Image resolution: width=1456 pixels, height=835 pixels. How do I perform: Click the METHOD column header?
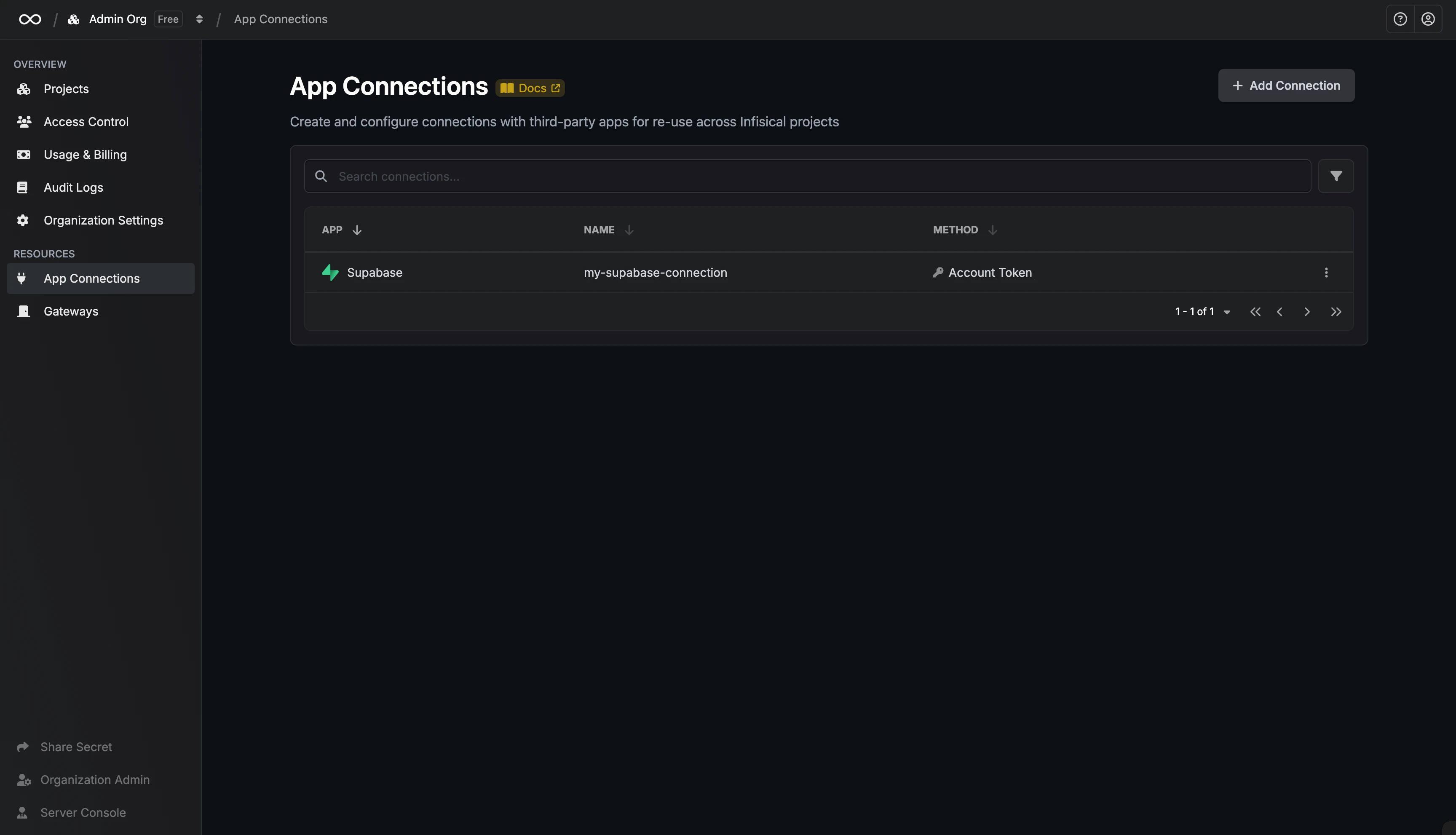pyautogui.click(x=955, y=230)
